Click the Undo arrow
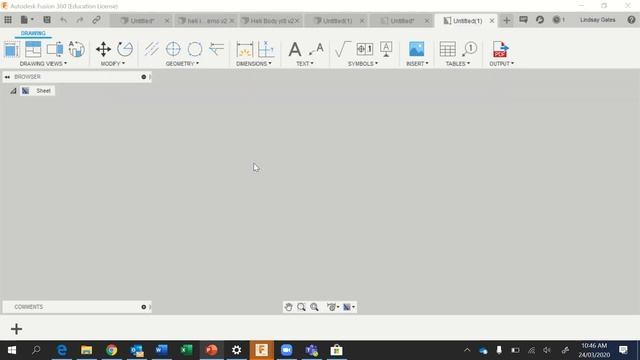The width and height of the screenshot is (640, 360). pos(64,20)
